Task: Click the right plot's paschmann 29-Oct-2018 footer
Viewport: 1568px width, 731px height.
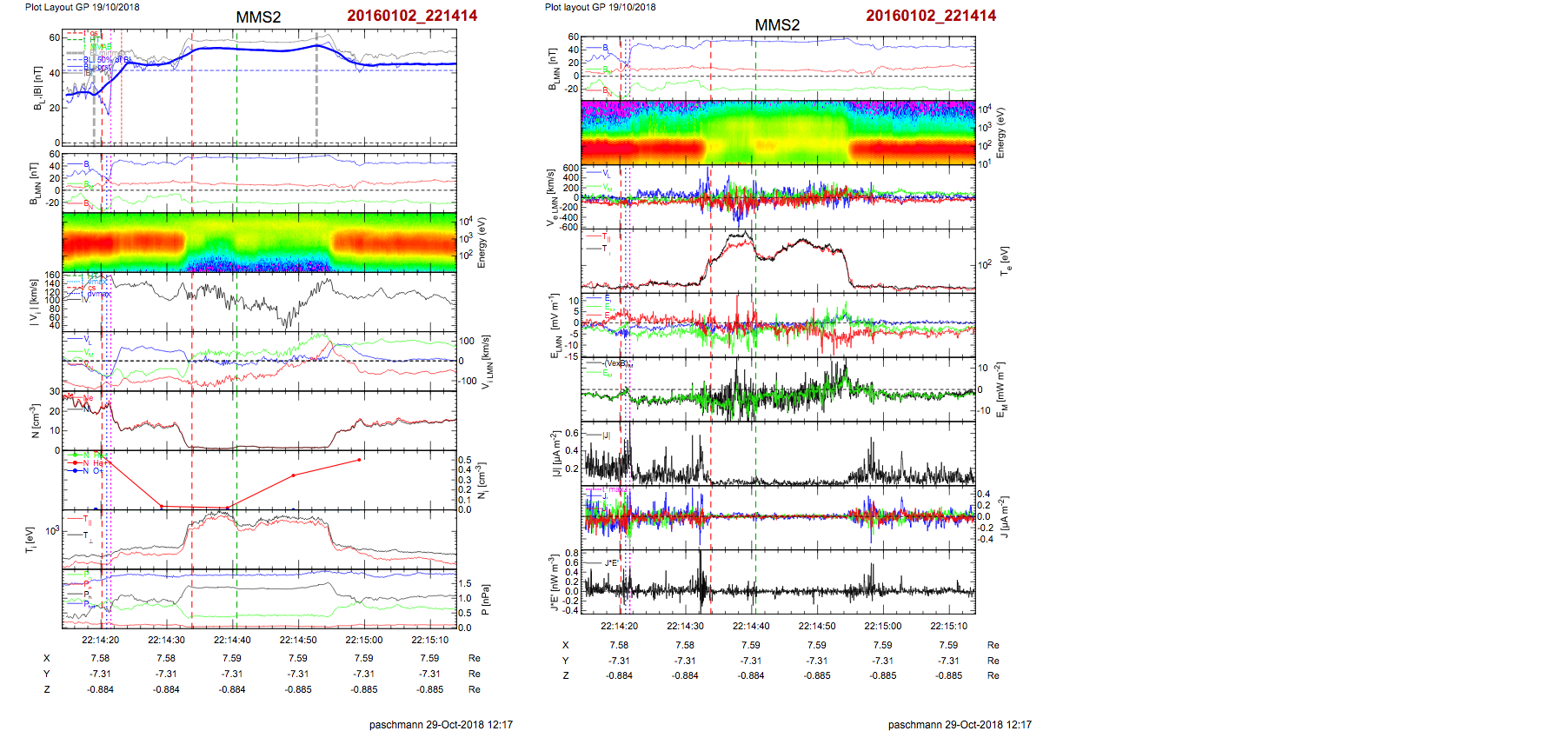Action: (960, 724)
